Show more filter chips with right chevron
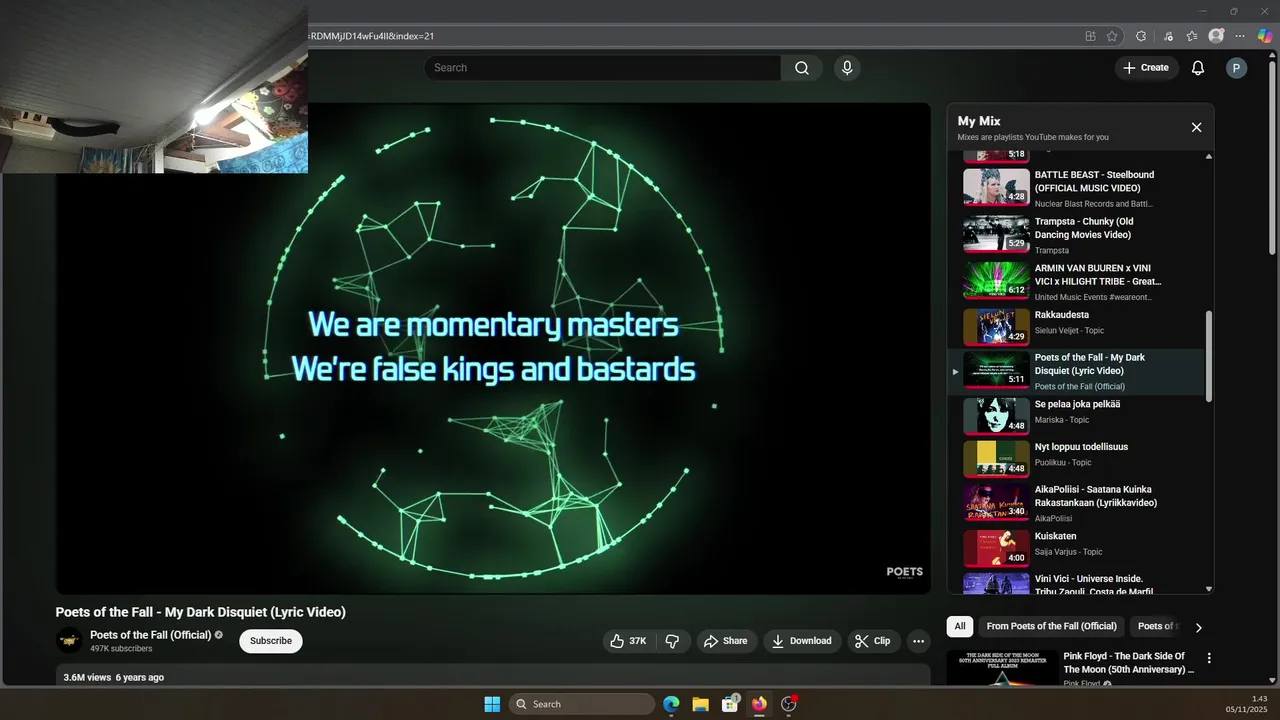 pos(1198,627)
